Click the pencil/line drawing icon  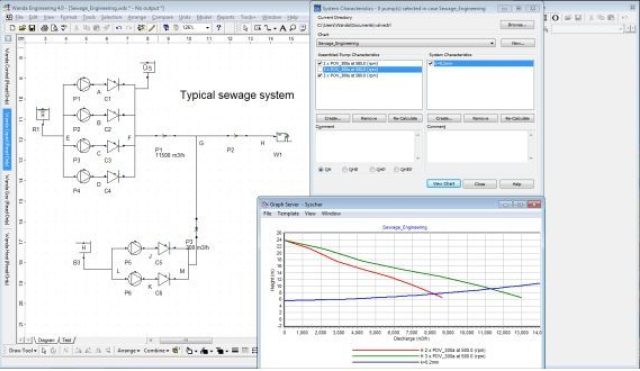click(152, 28)
